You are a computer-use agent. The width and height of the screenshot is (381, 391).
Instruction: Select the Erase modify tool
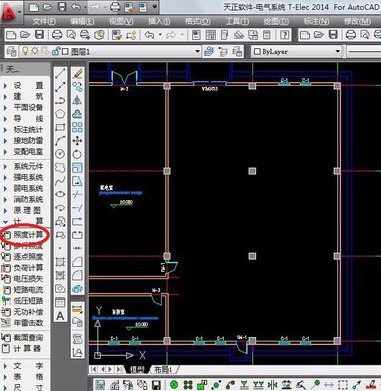pos(77,74)
